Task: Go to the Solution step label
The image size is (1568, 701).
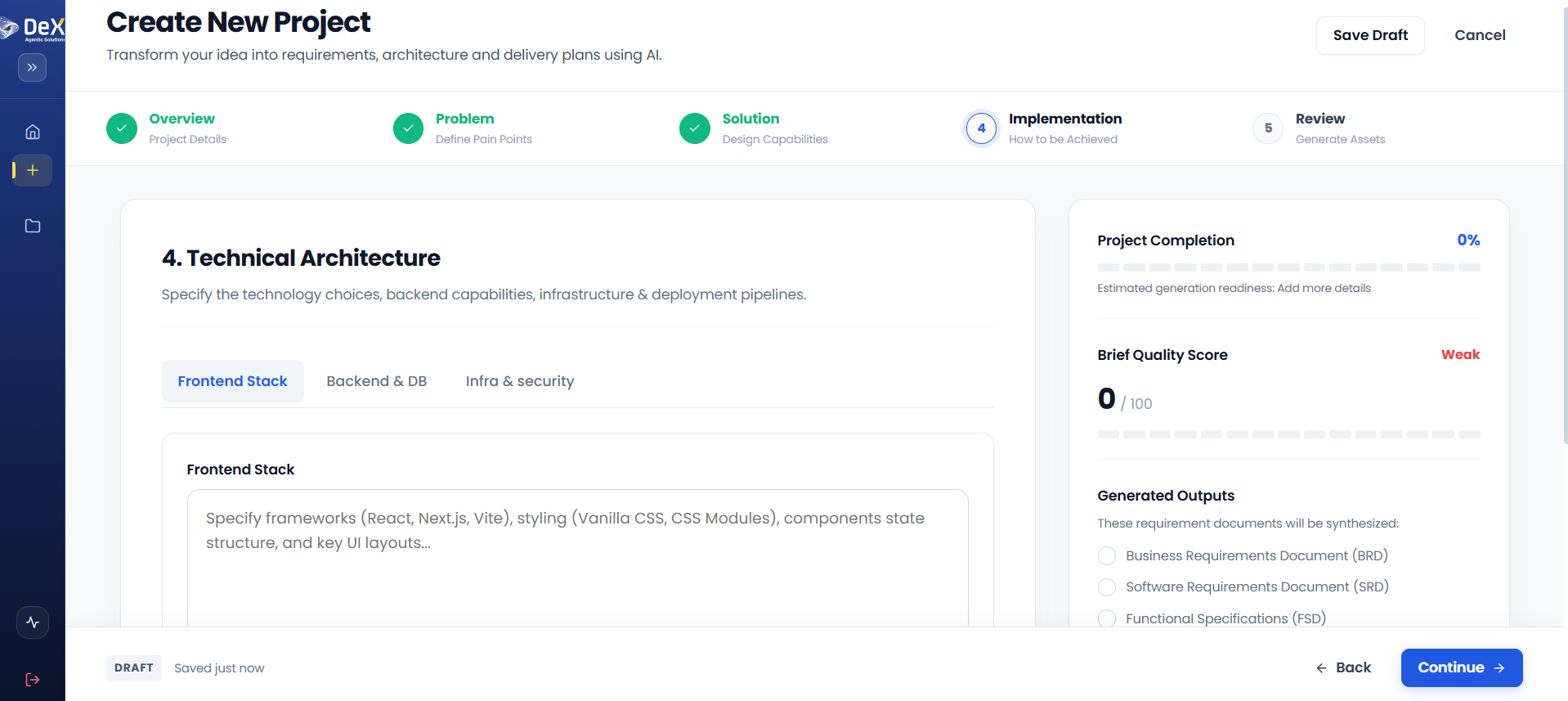Action: point(751,119)
